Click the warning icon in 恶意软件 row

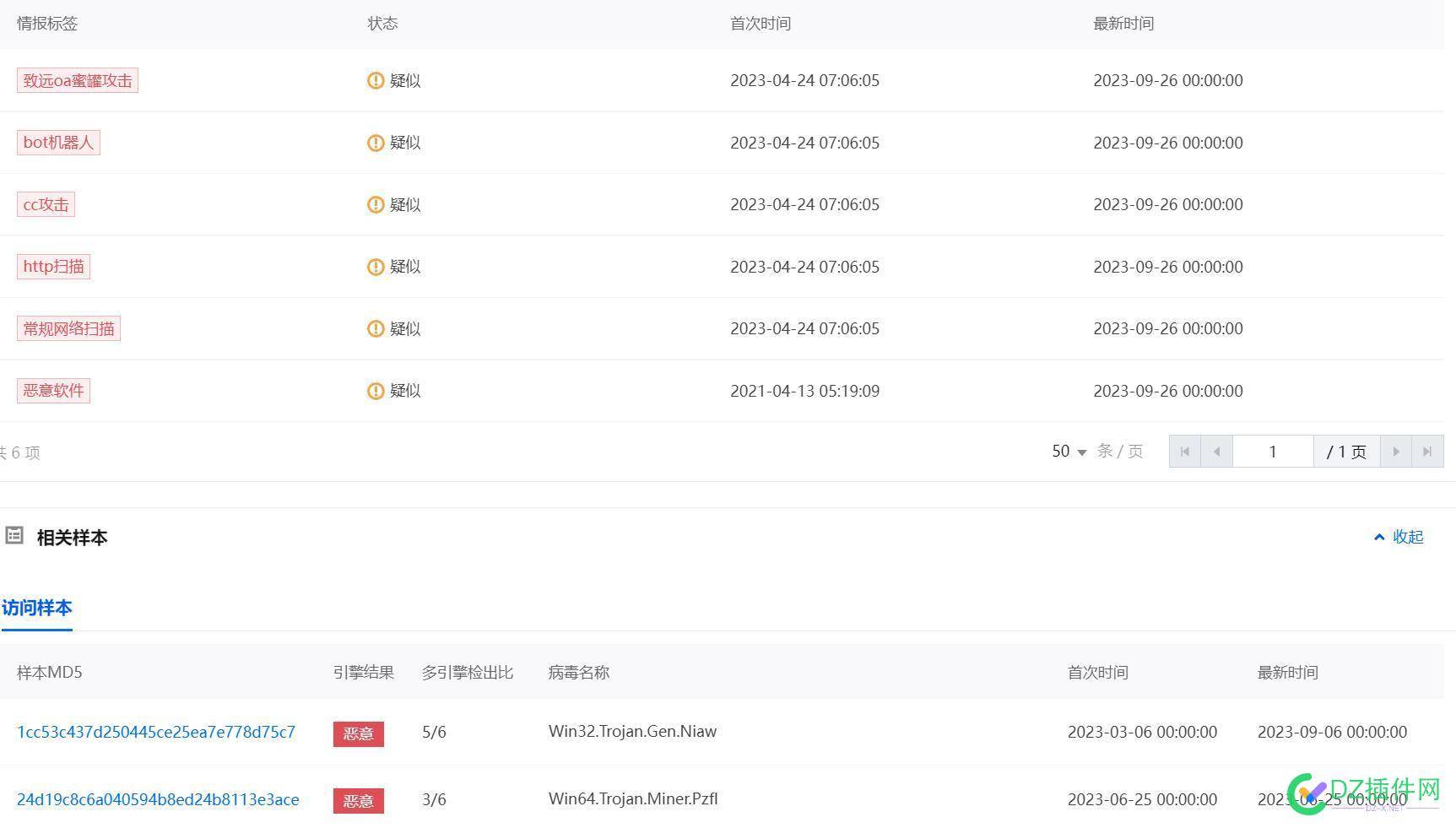pos(376,391)
